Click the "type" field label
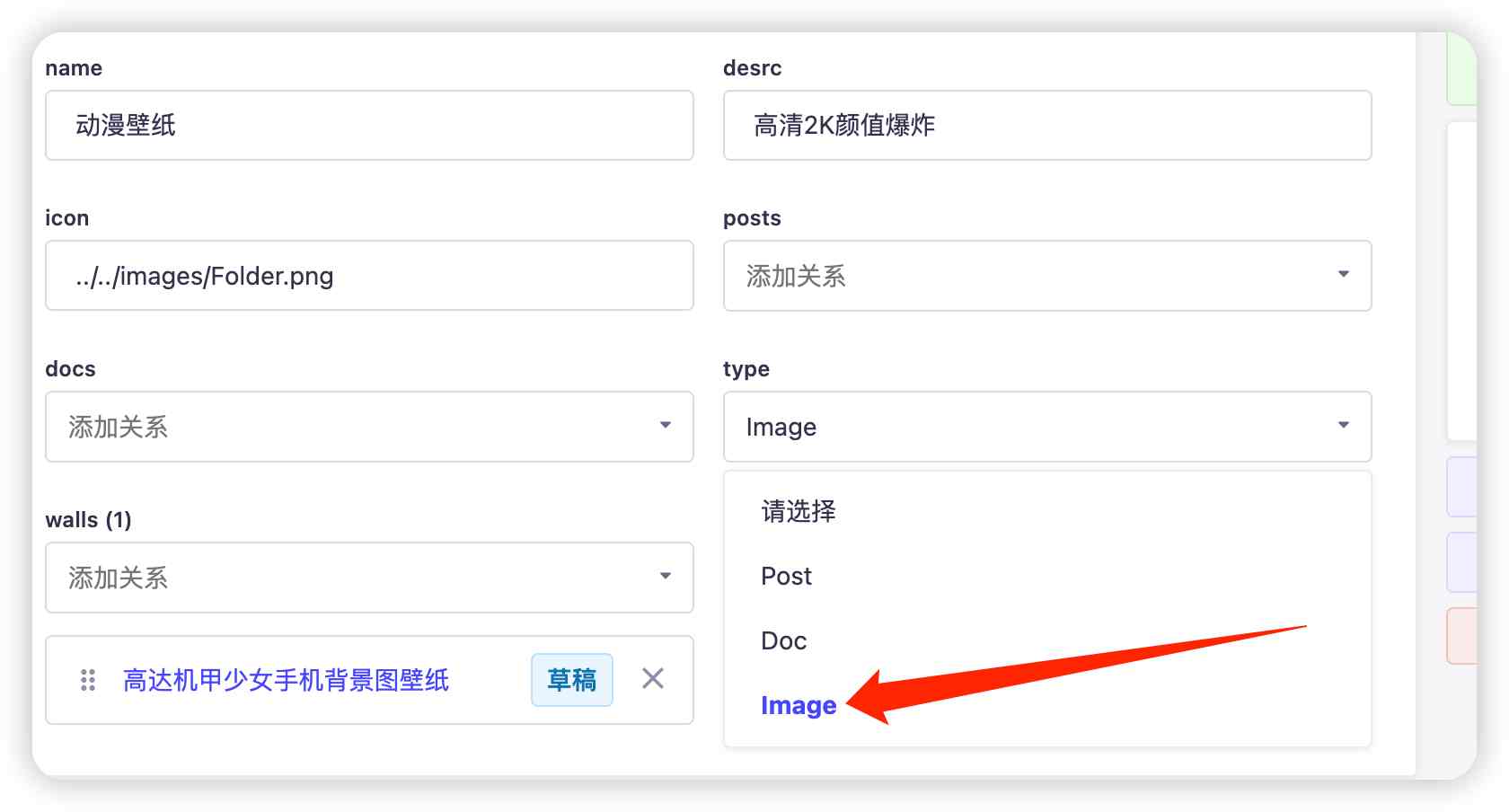 point(746,369)
